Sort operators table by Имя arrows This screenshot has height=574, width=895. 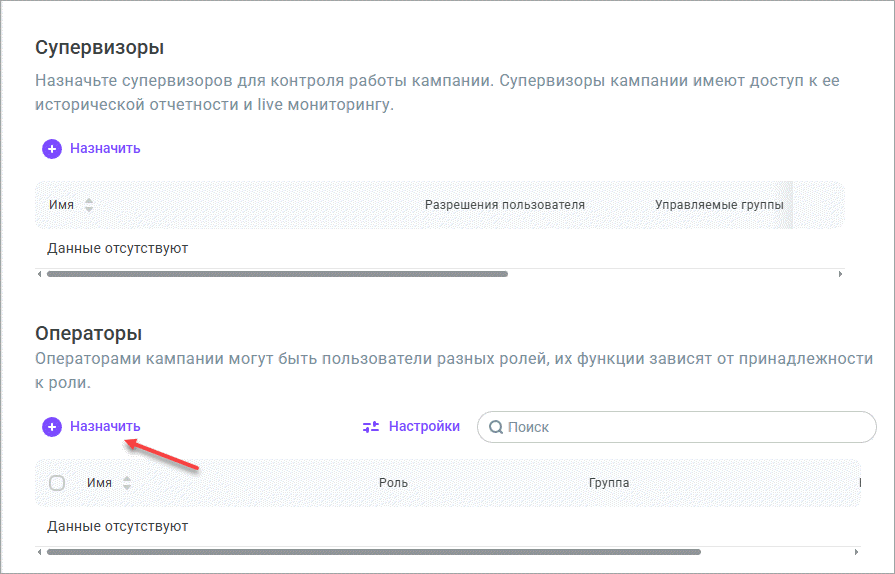127,483
